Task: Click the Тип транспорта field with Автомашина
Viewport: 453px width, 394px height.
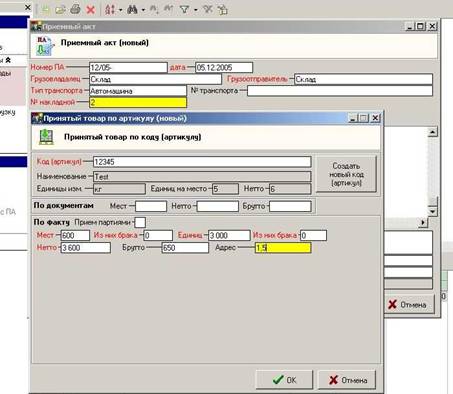Action: pos(138,91)
